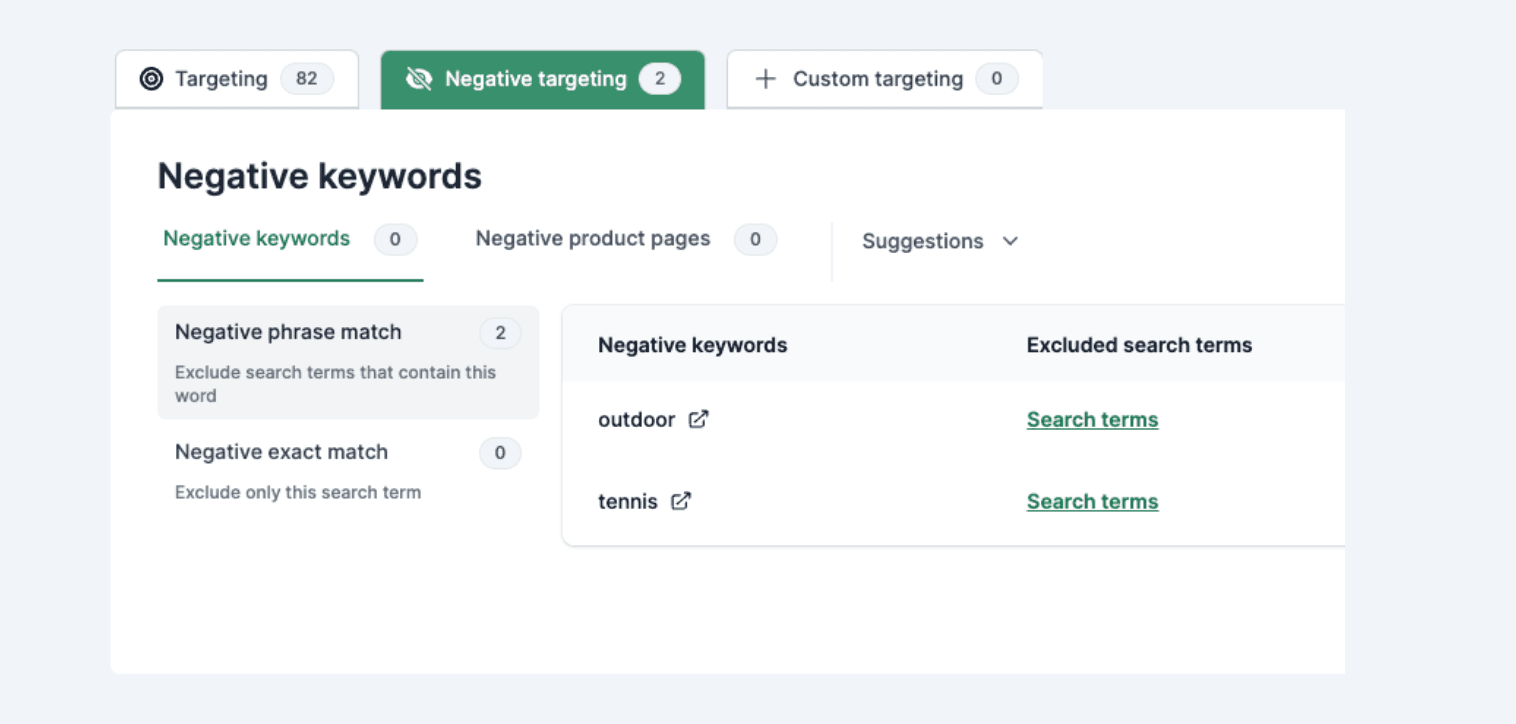Screen dimensions: 1516x724
Task: Click the 2 count badge on Negative targeting
Action: [660, 79]
